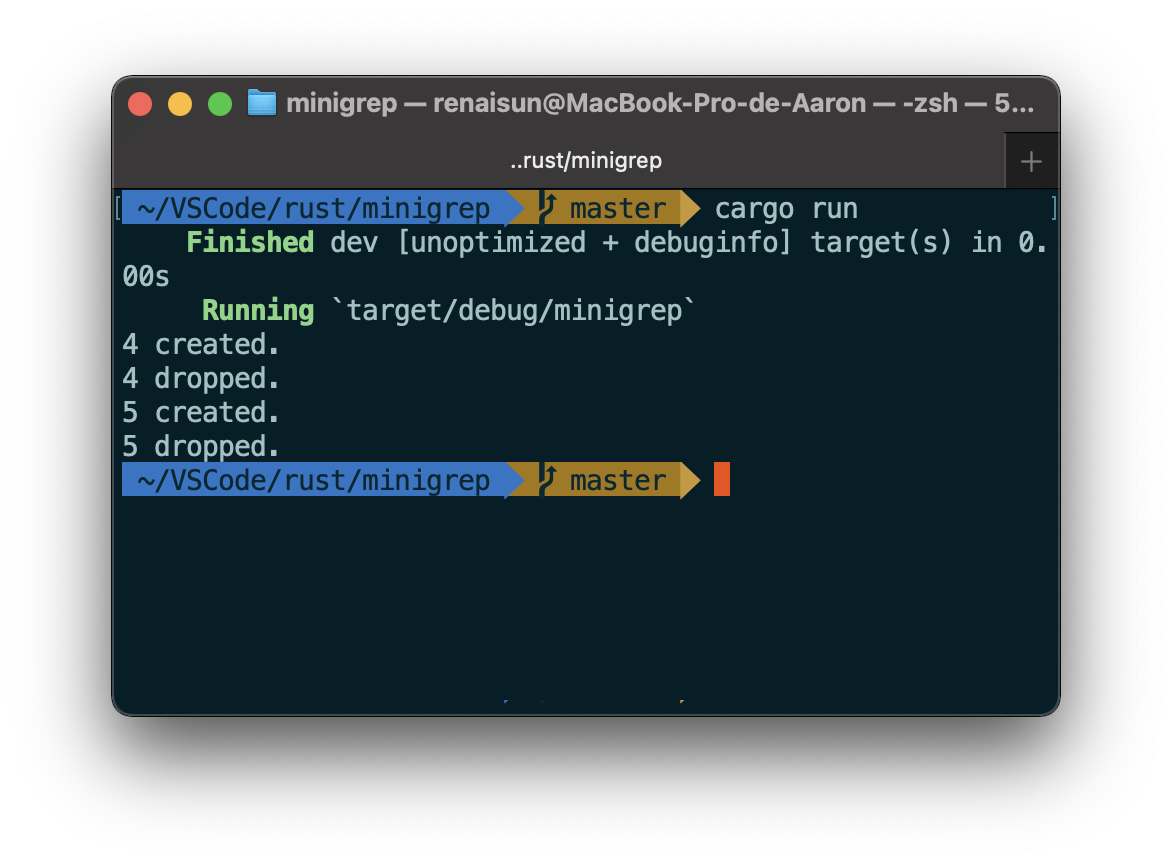Click git branch icon in the bottom prompt
This screenshot has width=1172, height=864.
548,480
